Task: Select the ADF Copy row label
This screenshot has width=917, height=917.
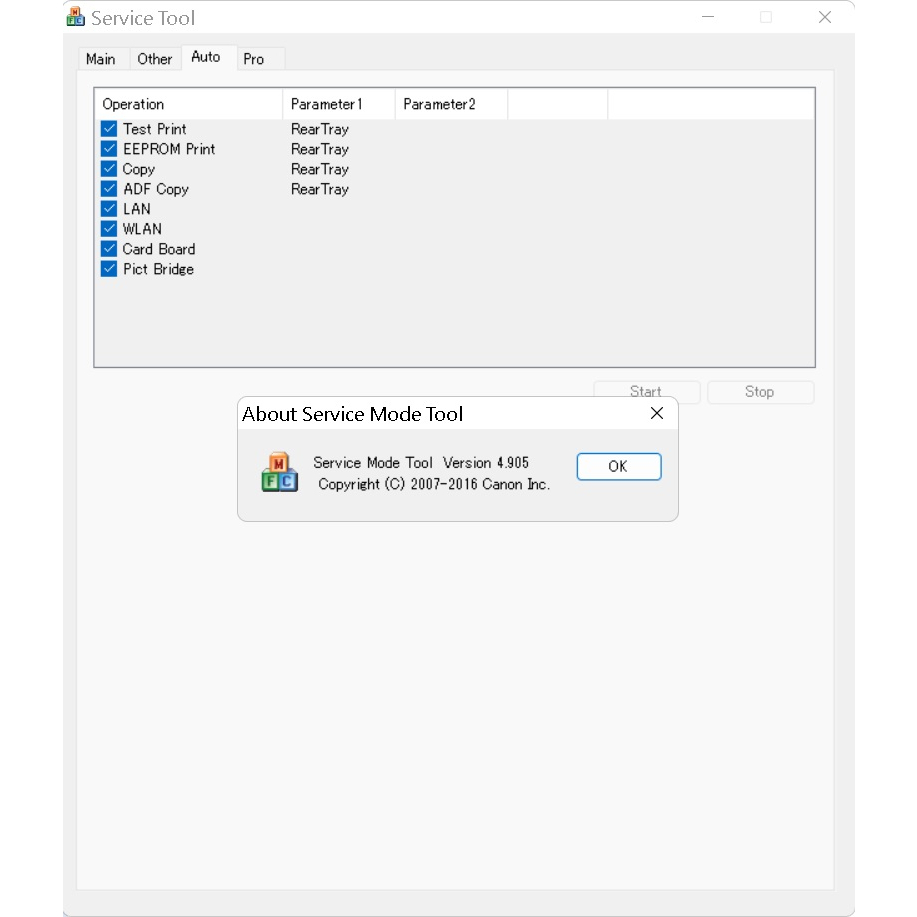Action: 156,189
